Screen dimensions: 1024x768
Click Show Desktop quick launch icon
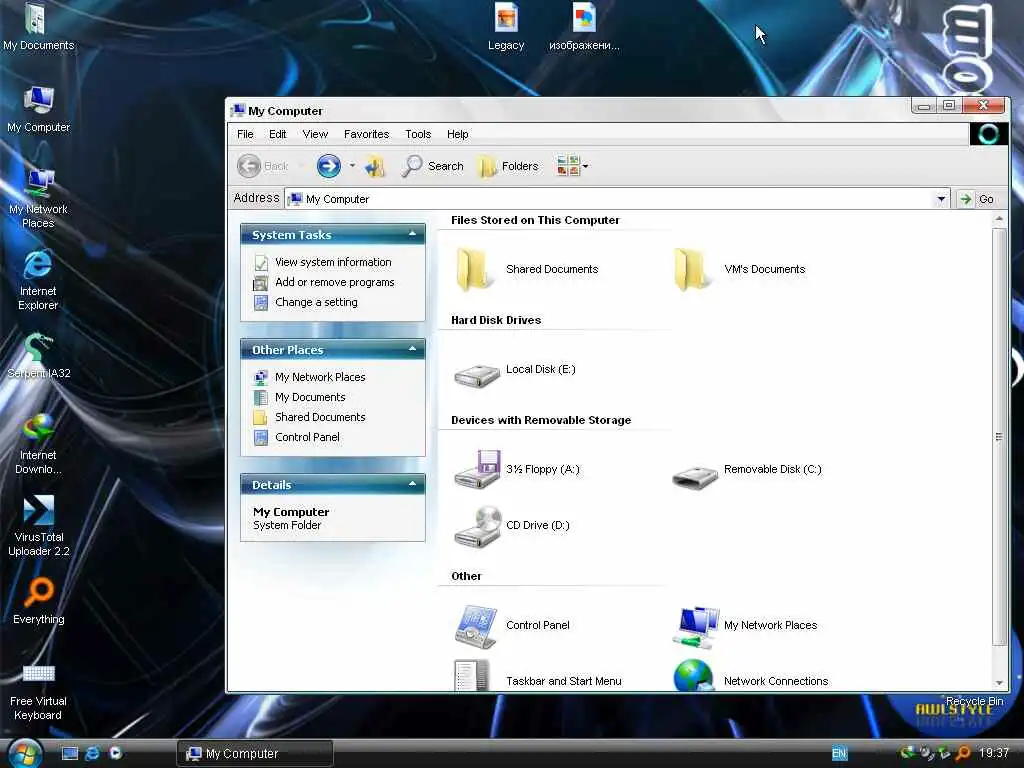click(69, 753)
